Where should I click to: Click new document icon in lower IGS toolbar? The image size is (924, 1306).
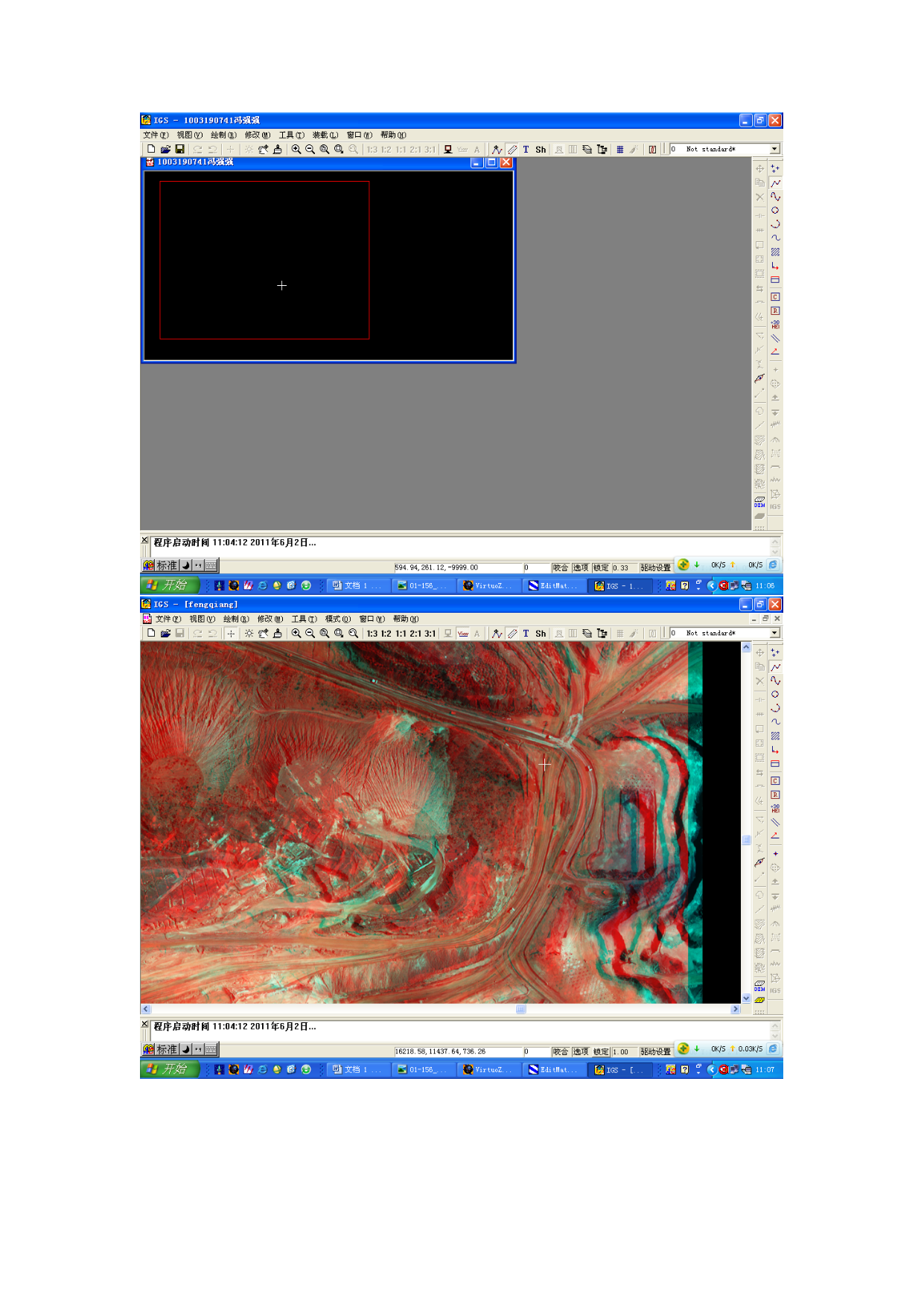pyautogui.click(x=151, y=634)
